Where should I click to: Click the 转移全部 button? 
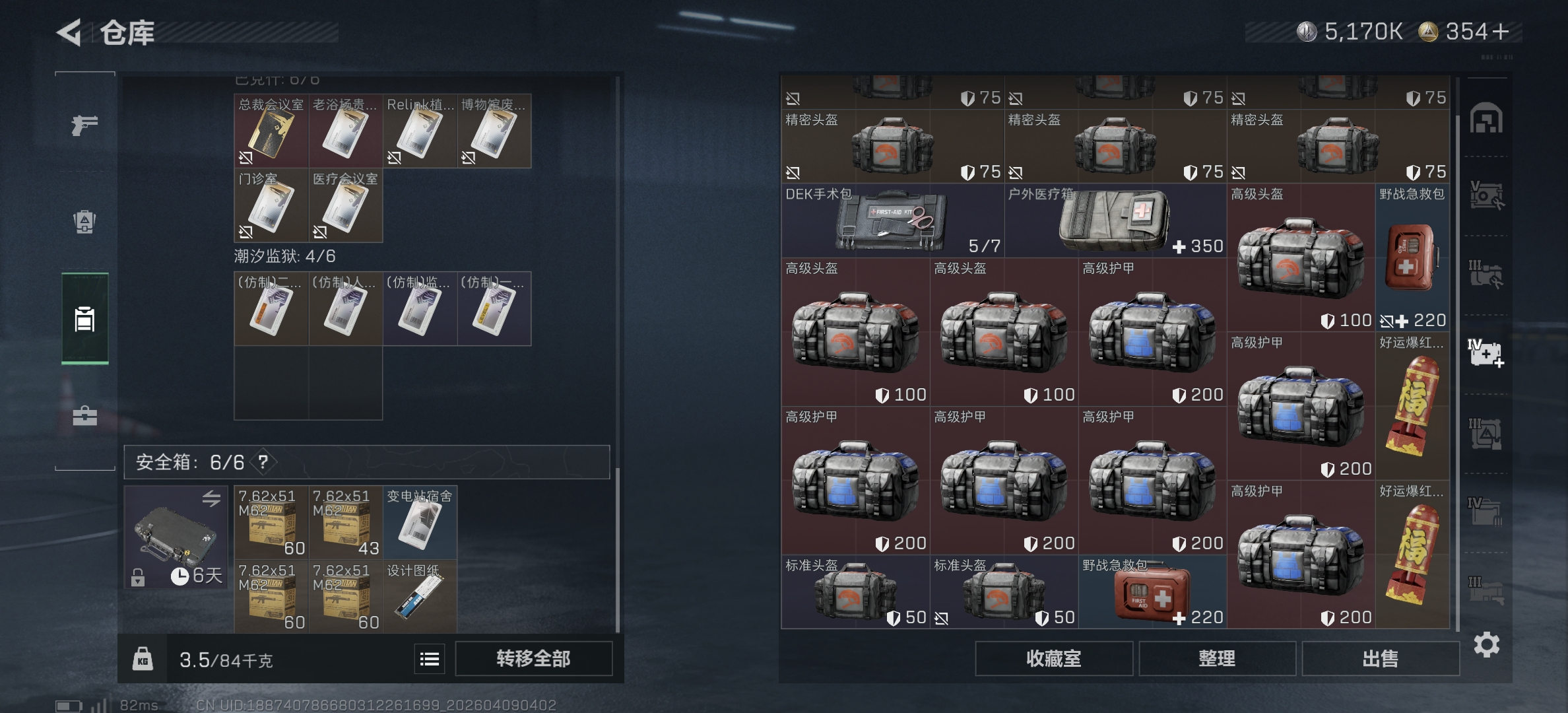[x=533, y=659]
